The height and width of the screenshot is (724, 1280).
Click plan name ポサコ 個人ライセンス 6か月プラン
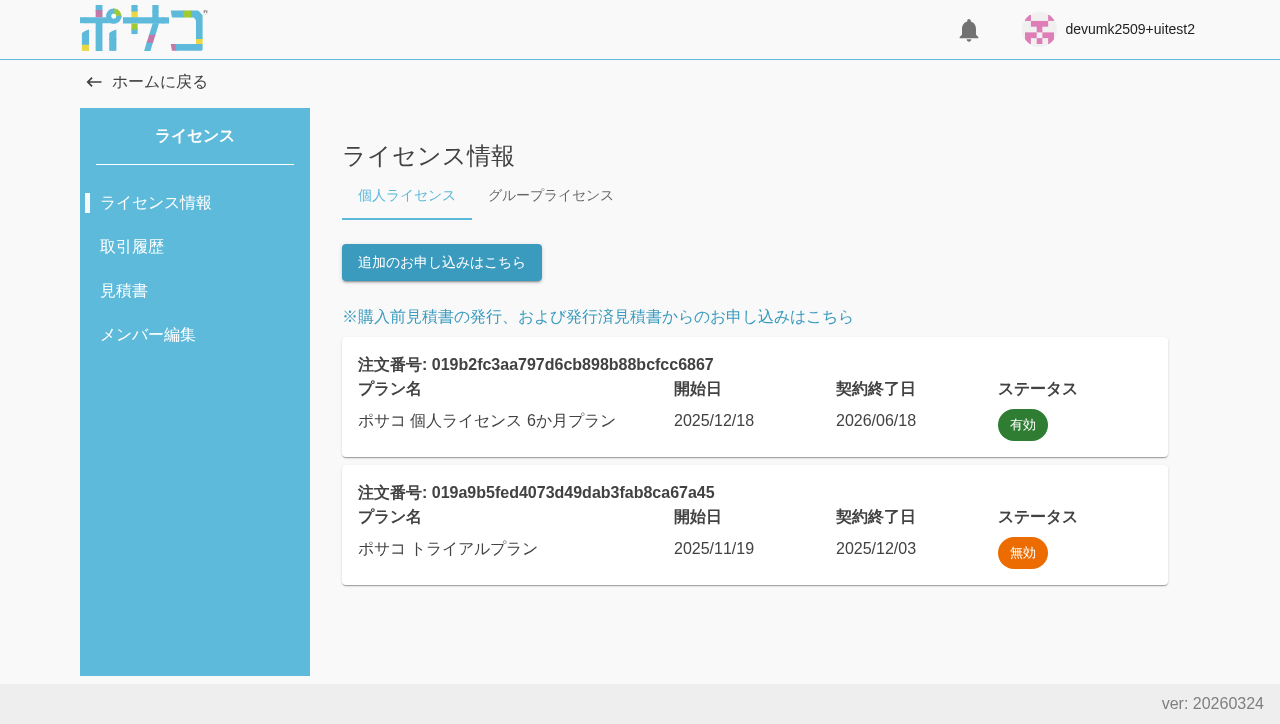click(487, 421)
